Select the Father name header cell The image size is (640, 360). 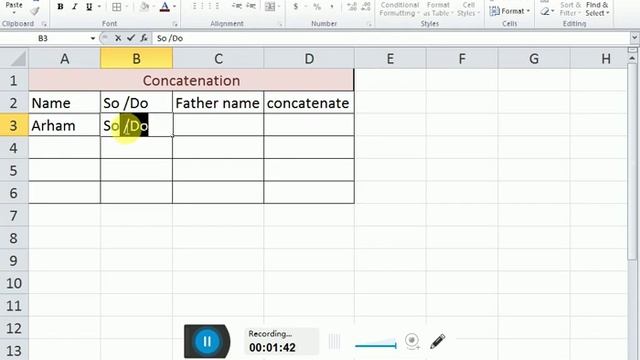click(218, 103)
